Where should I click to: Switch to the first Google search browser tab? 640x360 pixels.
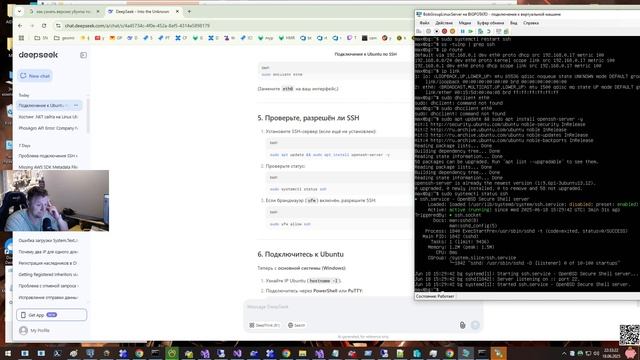point(64,11)
